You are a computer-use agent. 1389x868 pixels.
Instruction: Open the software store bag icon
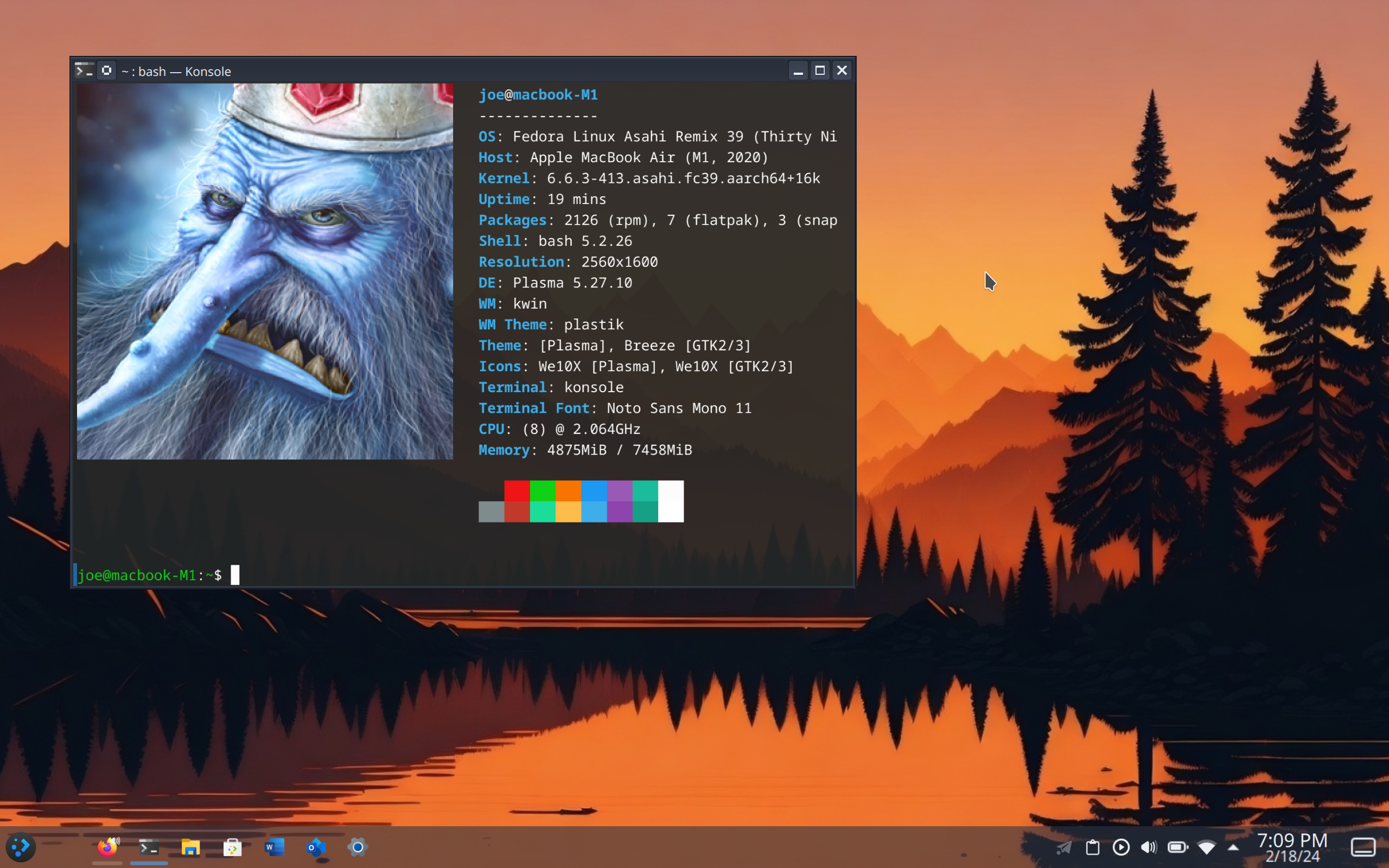(x=232, y=847)
